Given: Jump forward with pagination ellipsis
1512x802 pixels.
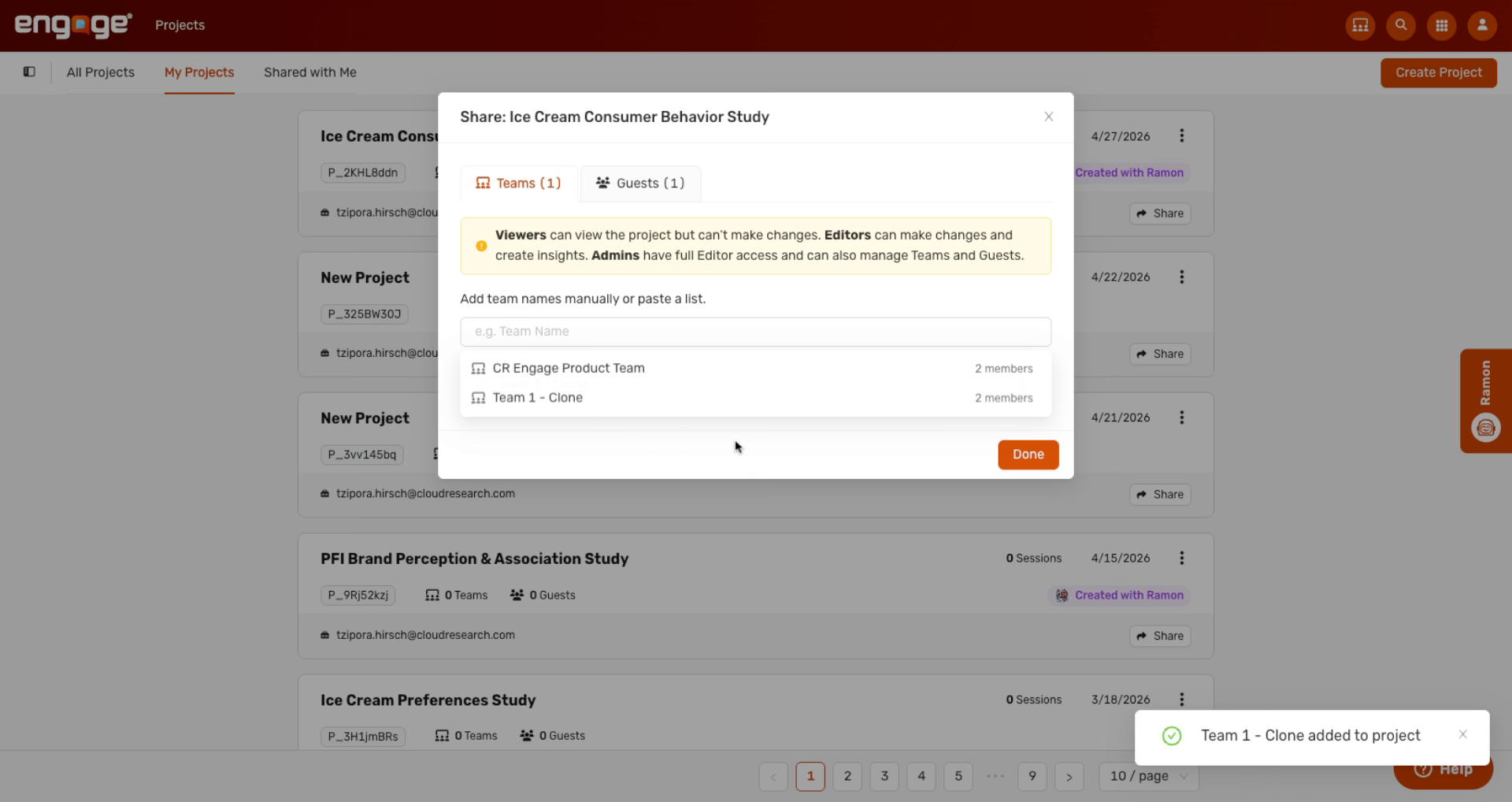Looking at the screenshot, I should 995,776.
